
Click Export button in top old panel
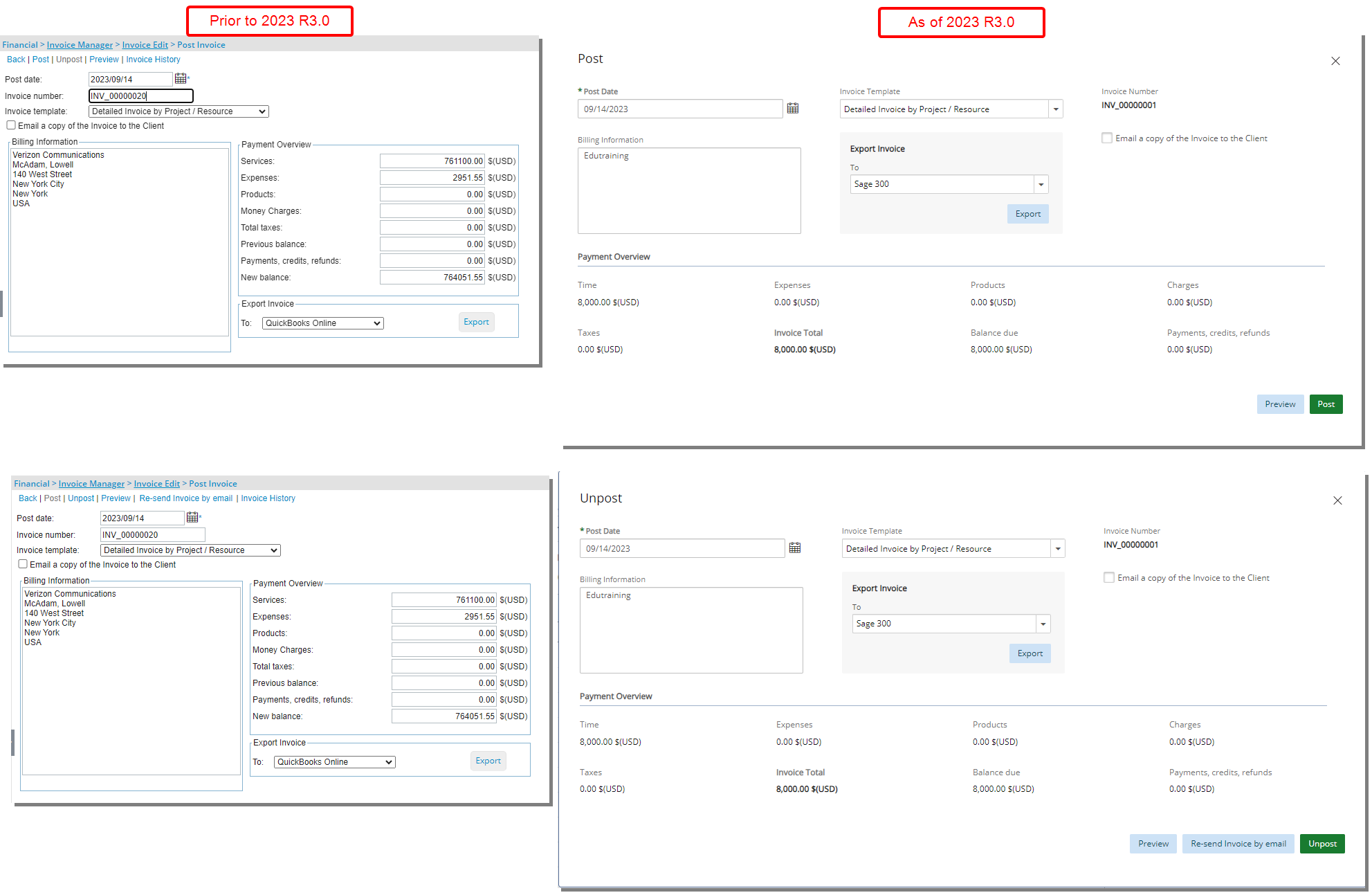pos(476,322)
